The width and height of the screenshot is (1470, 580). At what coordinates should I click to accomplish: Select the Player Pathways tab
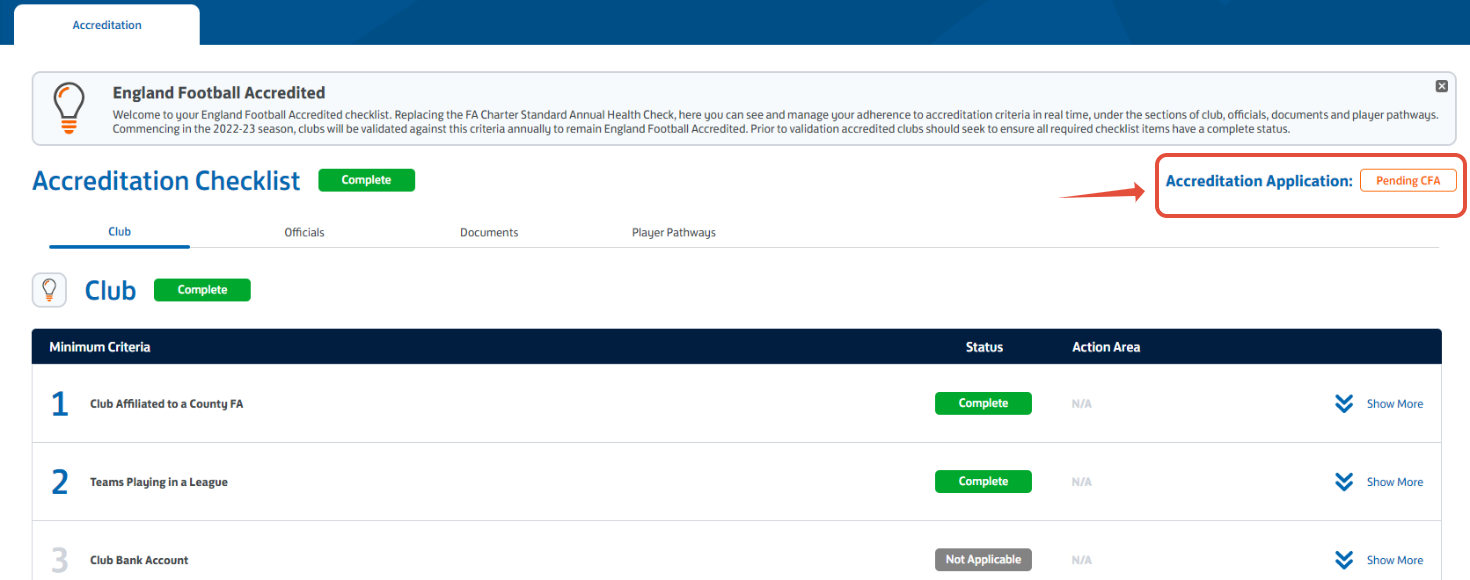point(673,231)
